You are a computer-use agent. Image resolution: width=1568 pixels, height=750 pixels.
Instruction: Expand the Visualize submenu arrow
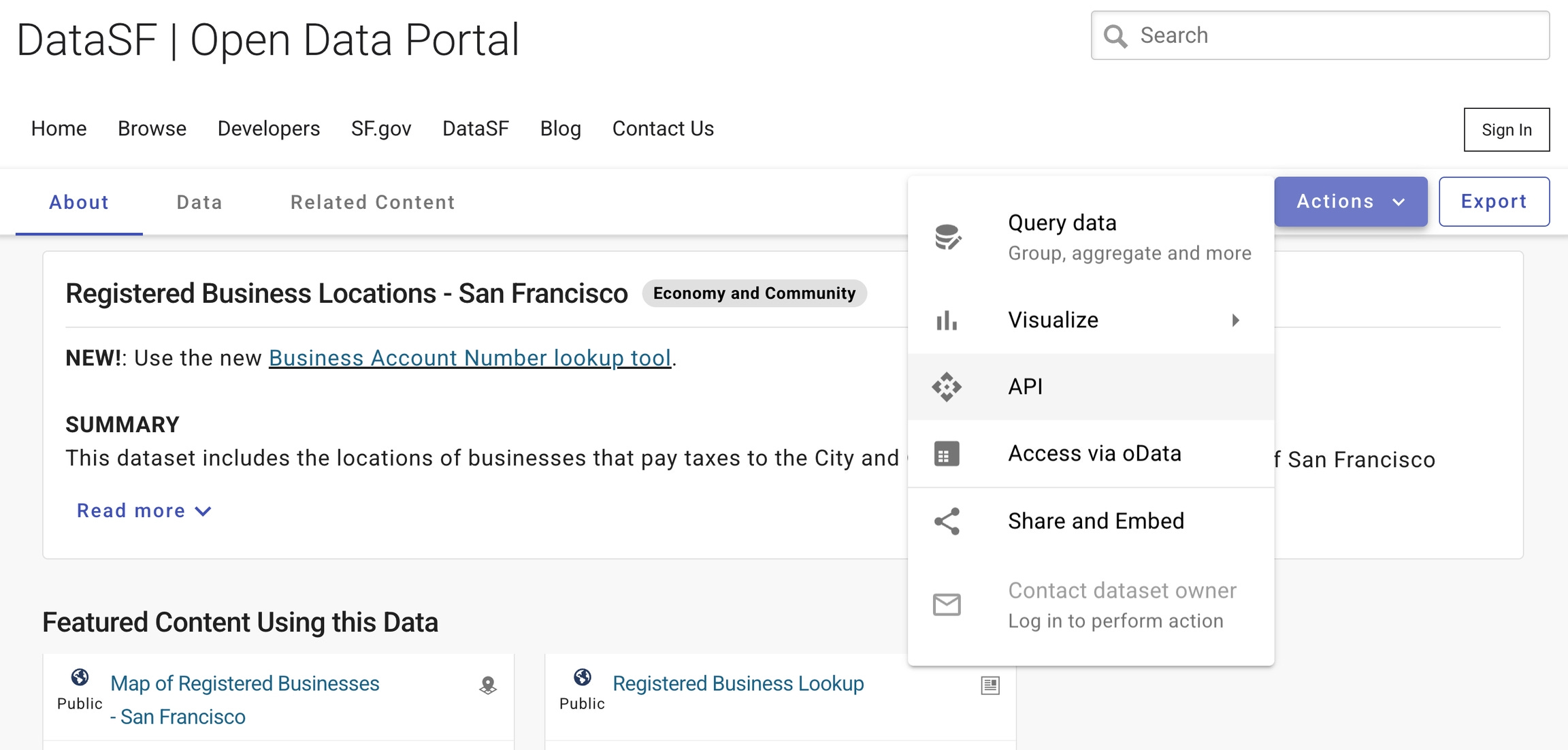point(1235,320)
